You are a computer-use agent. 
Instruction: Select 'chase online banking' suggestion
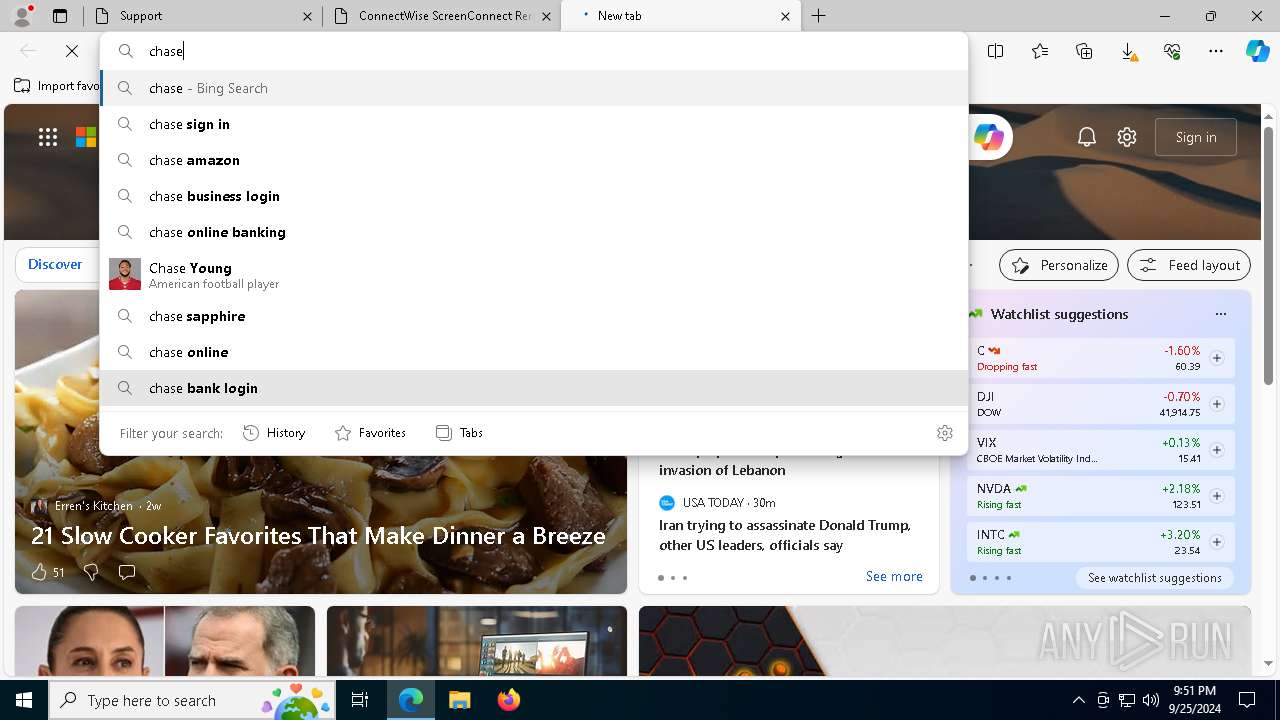pos(534,232)
